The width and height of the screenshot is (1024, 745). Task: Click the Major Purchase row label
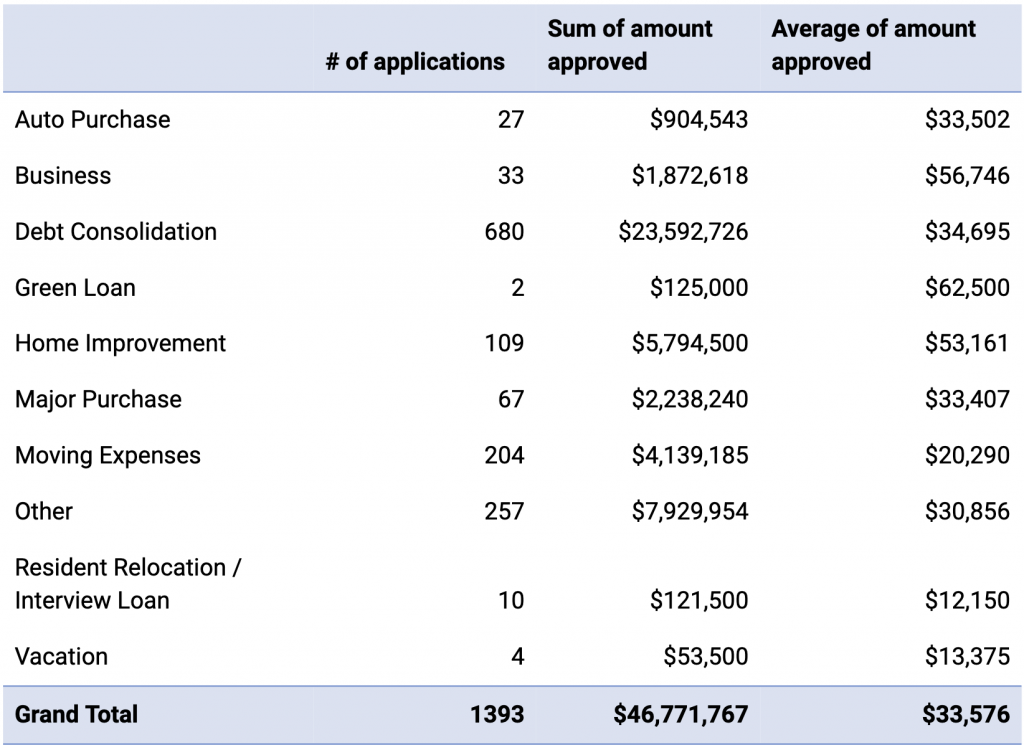[98, 400]
